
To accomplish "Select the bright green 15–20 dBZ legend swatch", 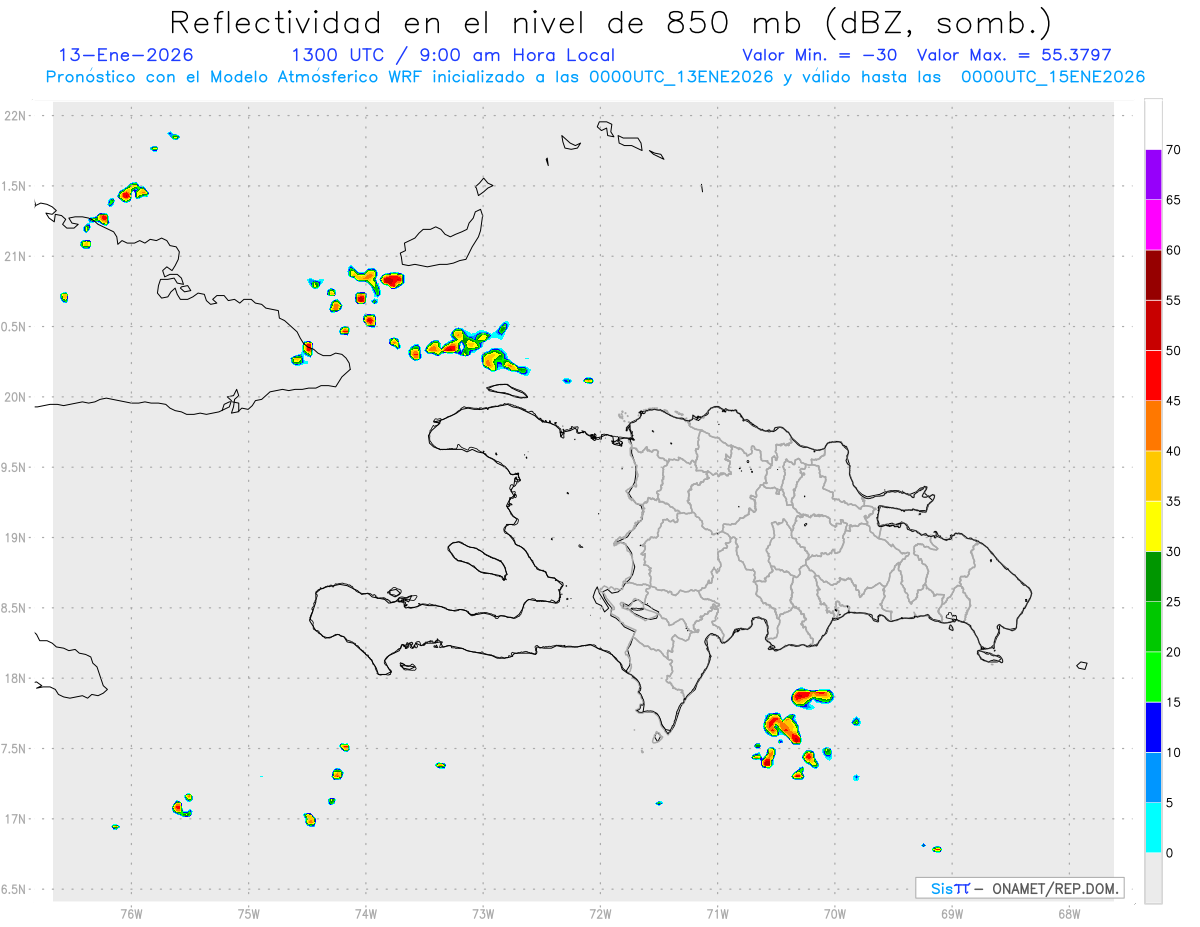I will point(1153,677).
